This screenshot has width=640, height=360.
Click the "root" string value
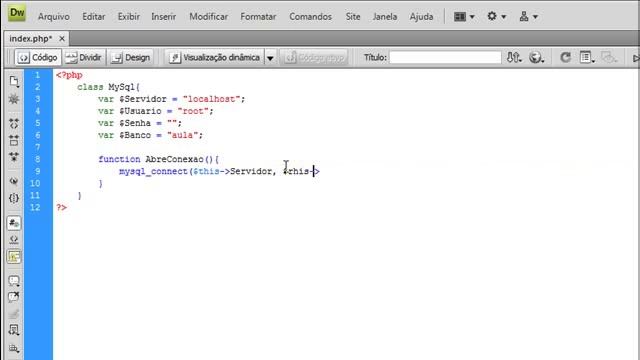pyautogui.click(x=193, y=111)
